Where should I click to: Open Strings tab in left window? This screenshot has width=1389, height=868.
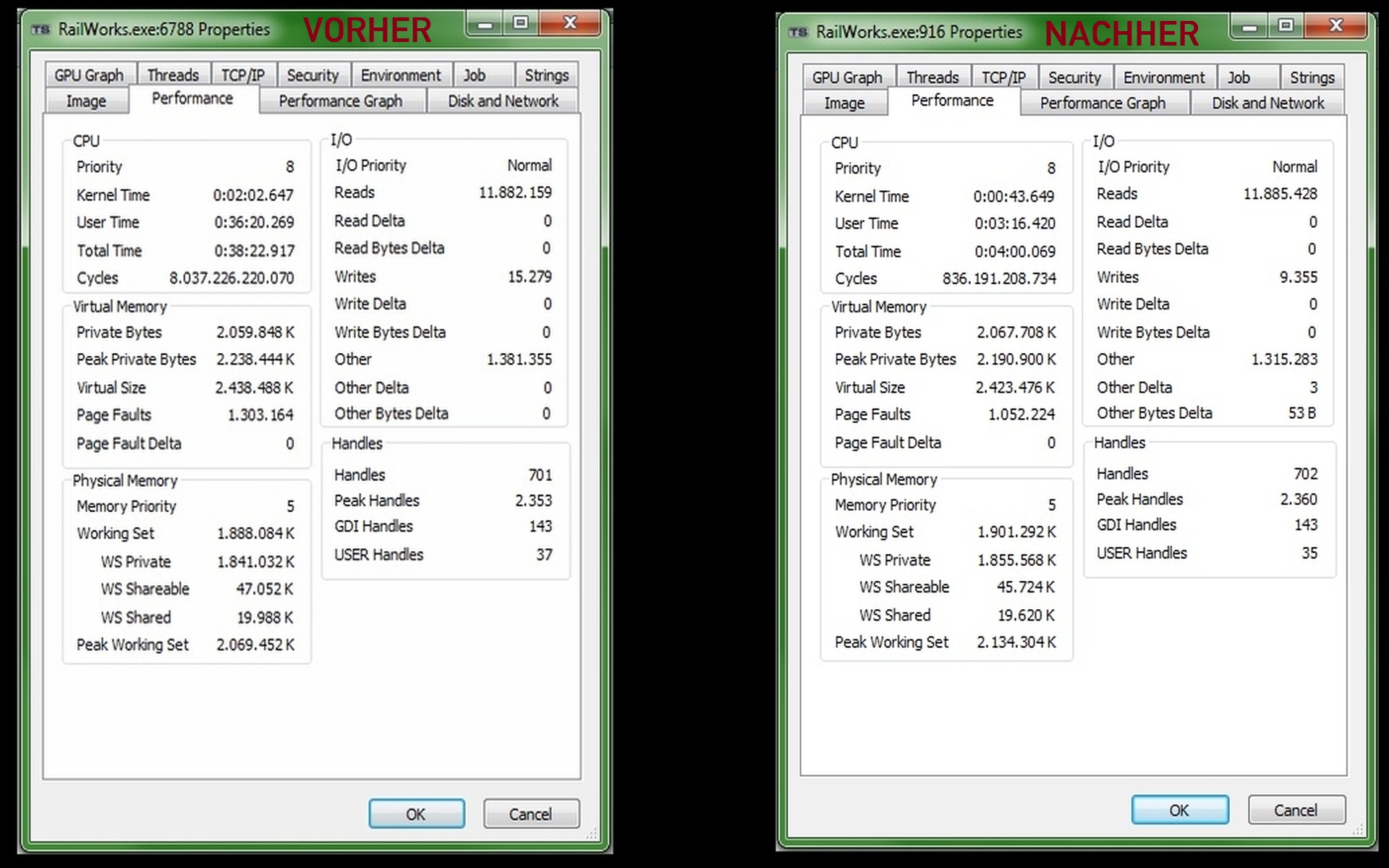tap(546, 75)
